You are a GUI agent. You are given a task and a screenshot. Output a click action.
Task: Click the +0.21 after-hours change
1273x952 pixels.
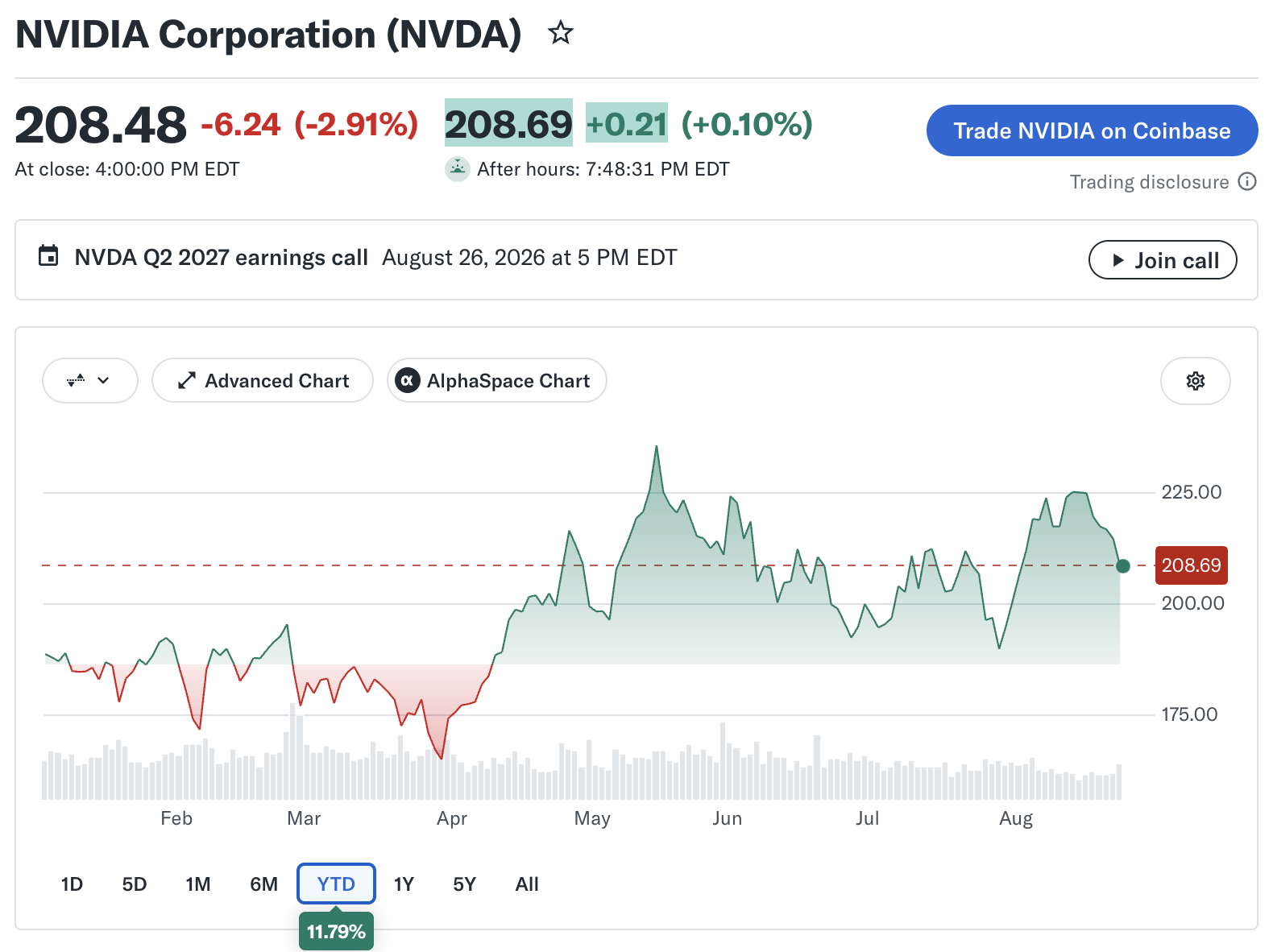627,124
